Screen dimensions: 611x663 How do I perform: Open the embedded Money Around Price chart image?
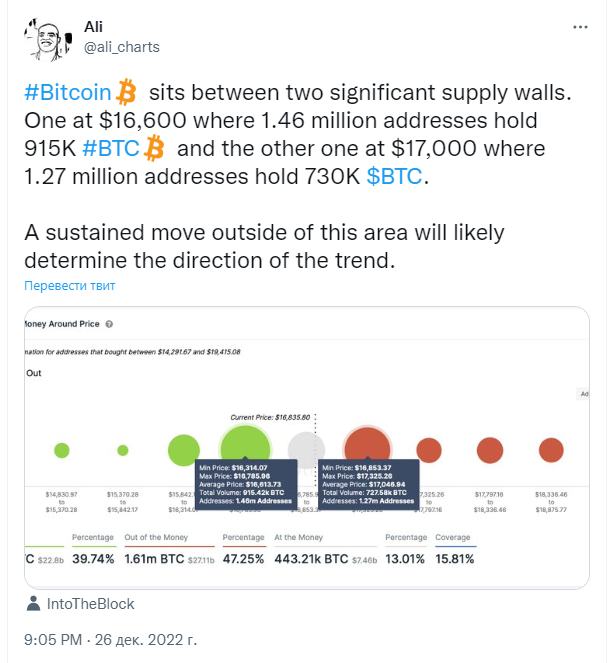pyautogui.click(x=307, y=448)
